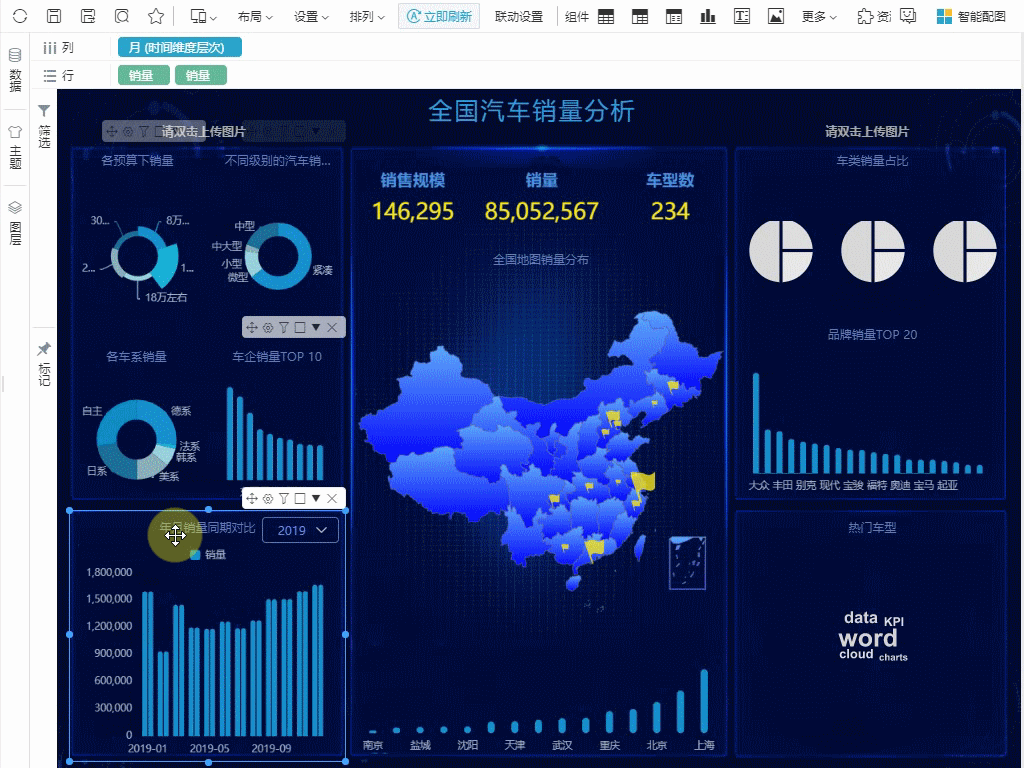This screenshot has height=768, width=1024.
Task: Click the 上海 bar in city chart
Action: pos(704,701)
